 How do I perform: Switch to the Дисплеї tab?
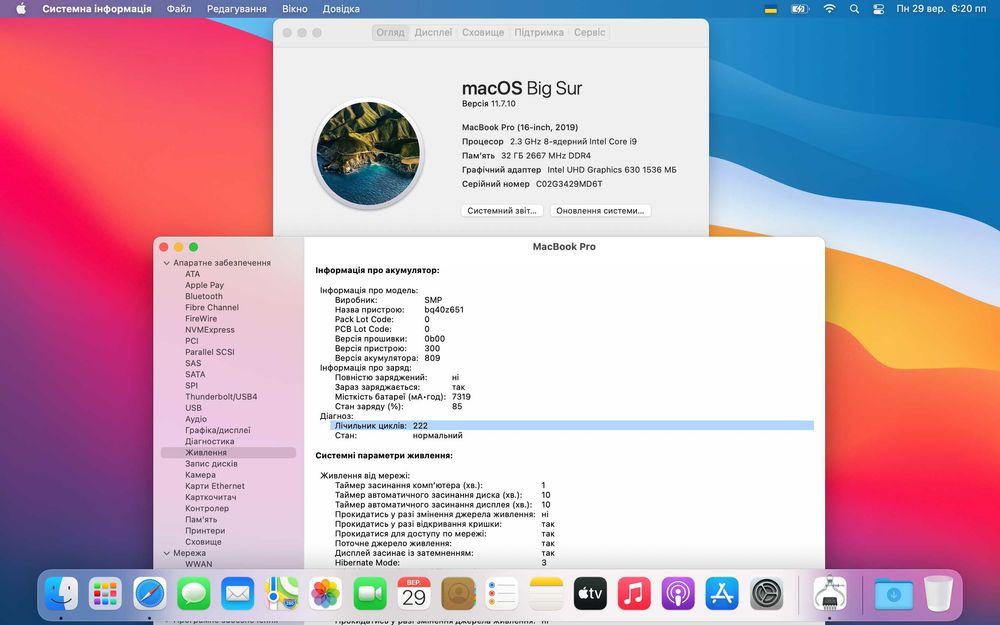click(x=433, y=33)
